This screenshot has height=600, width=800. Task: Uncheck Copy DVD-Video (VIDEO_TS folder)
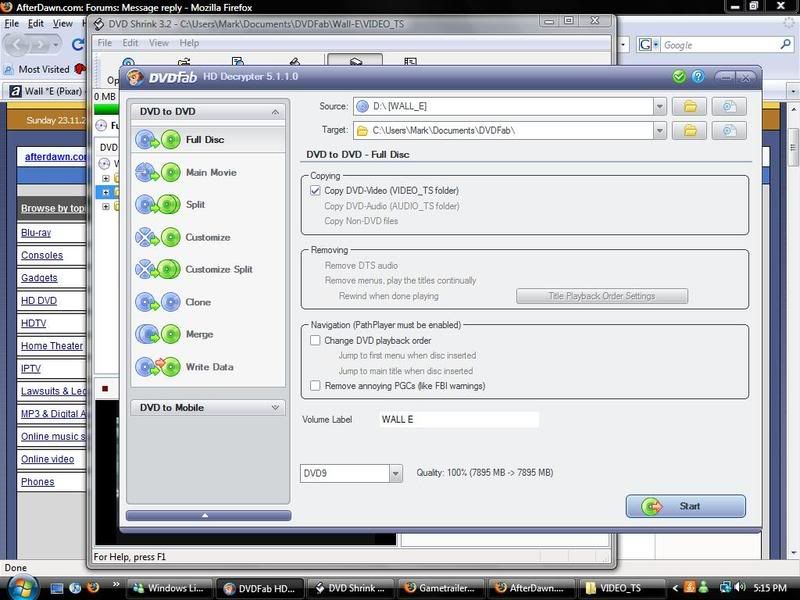point(315,190)
